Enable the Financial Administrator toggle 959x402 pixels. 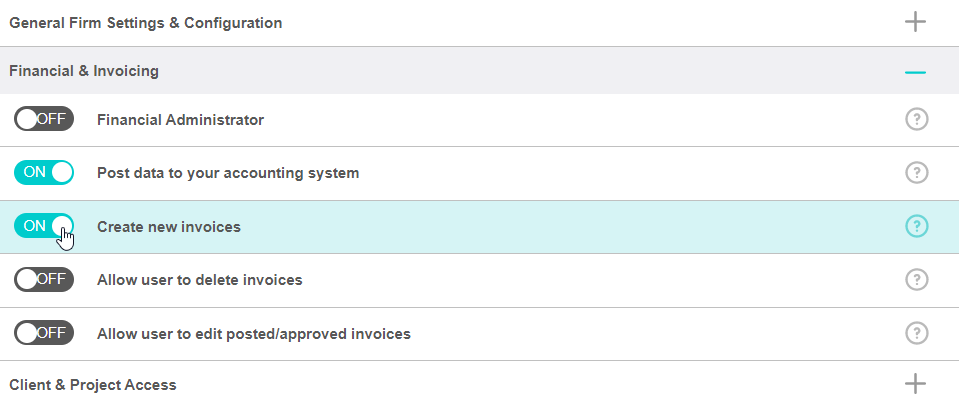(x=44, y=120)
